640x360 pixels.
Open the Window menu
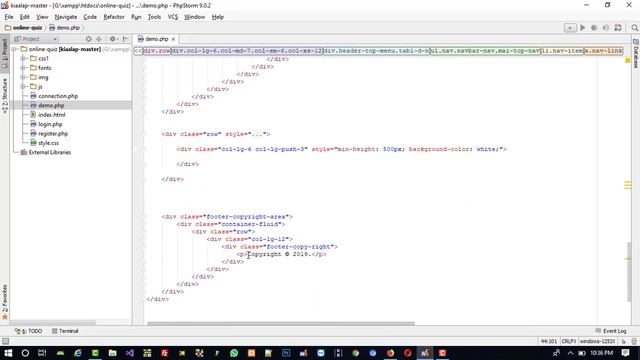tap(194, 17)
